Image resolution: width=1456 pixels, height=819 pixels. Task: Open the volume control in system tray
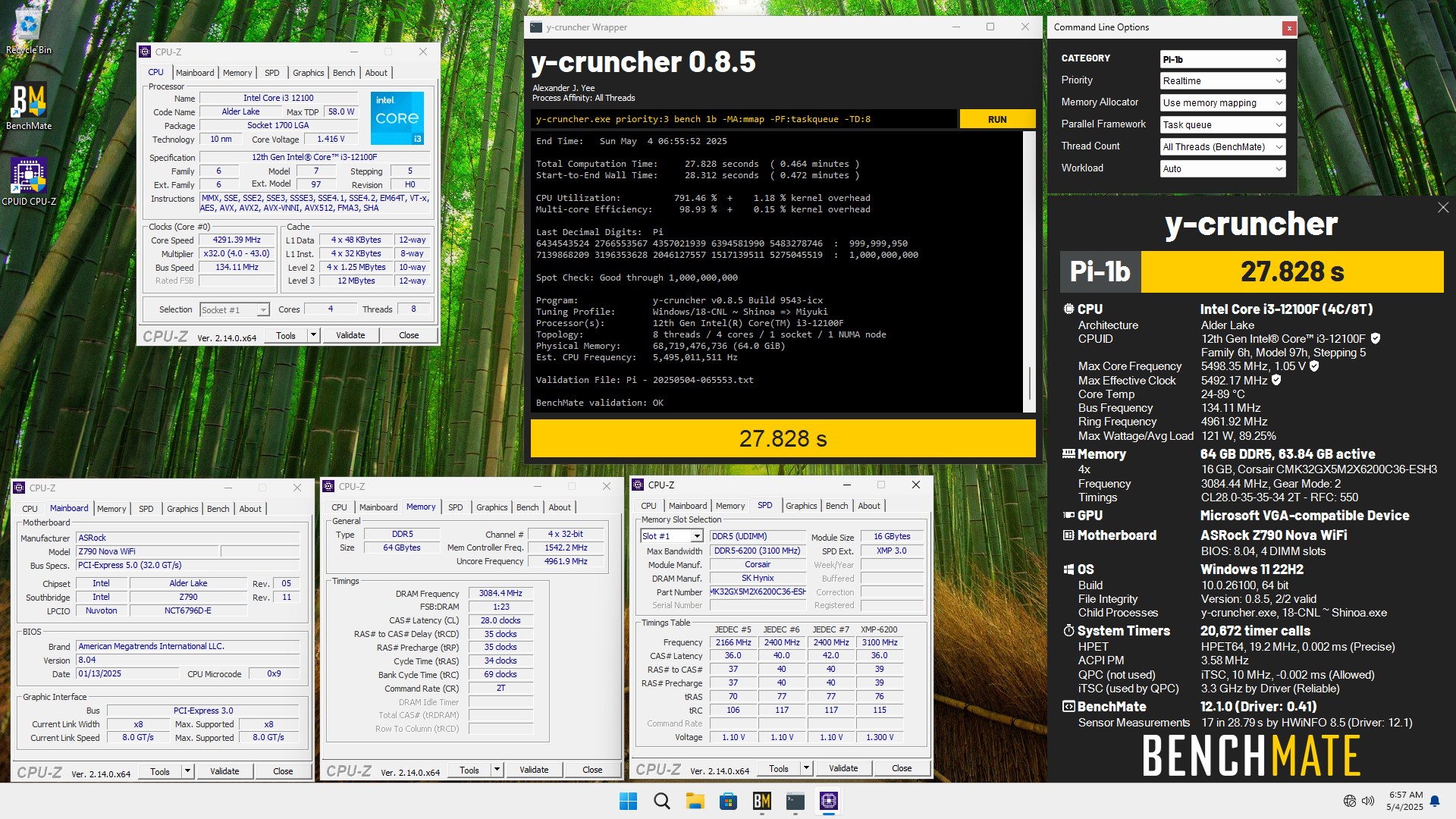[x=1368, y=801]
